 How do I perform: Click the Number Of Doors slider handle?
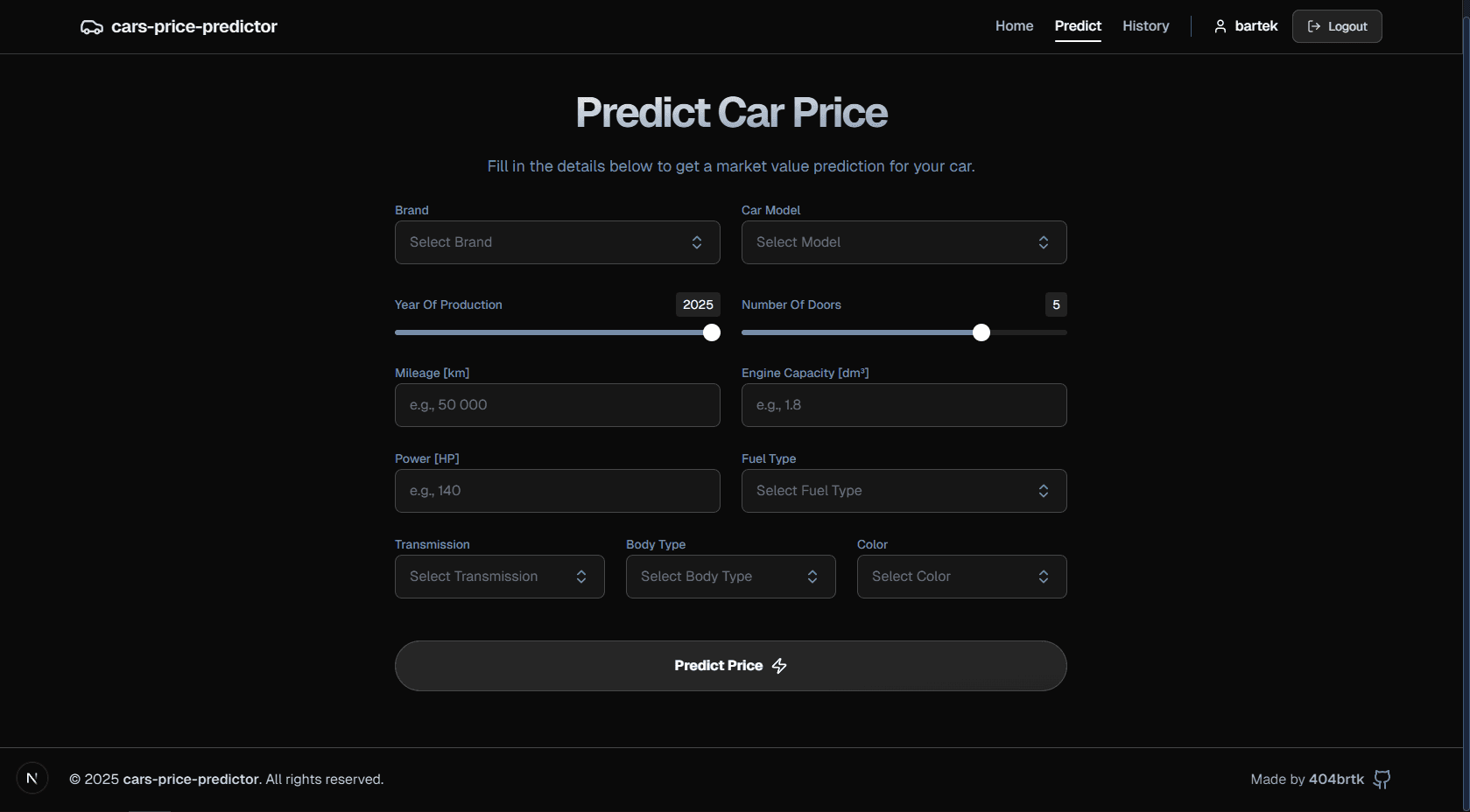coord(981,332)
